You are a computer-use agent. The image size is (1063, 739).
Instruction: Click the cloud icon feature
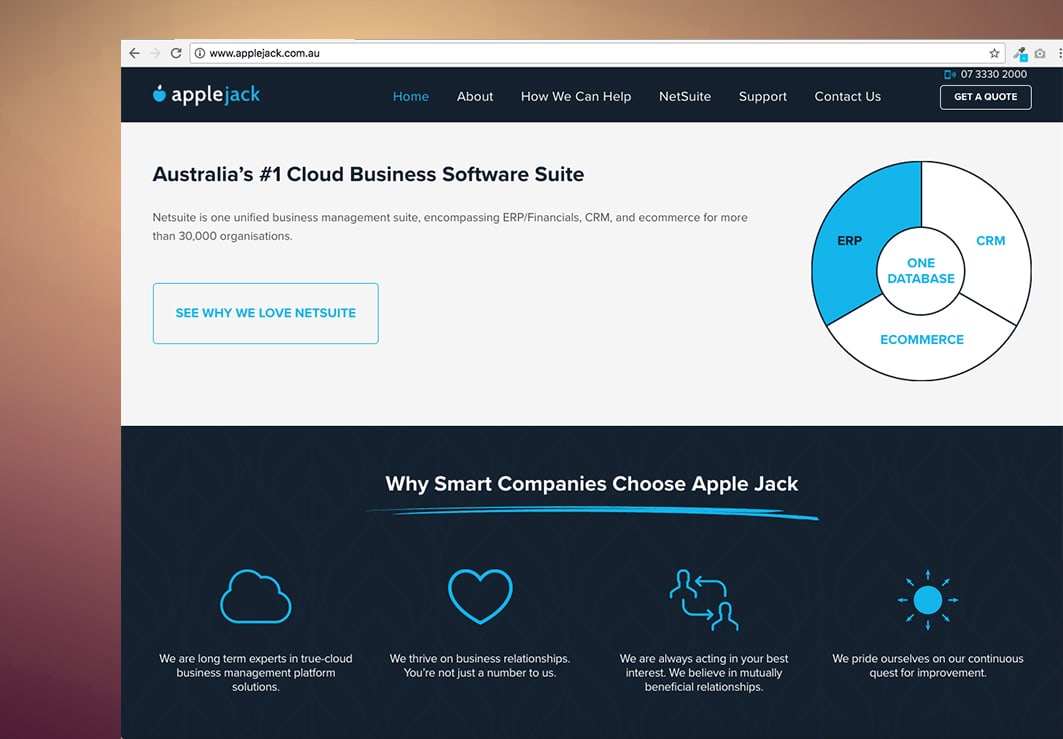point(255,597)
